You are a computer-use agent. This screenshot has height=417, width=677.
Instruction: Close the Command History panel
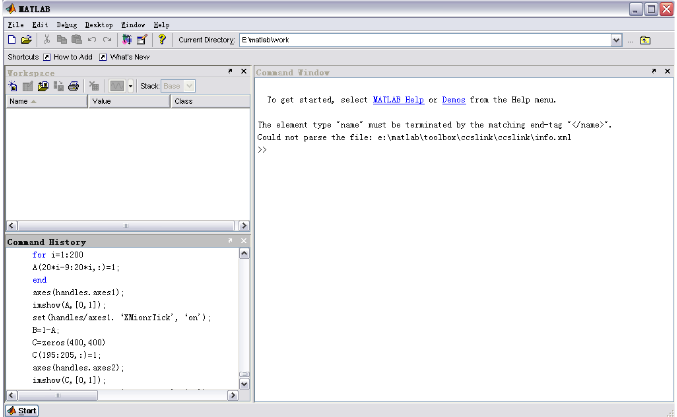coord(244,240)
